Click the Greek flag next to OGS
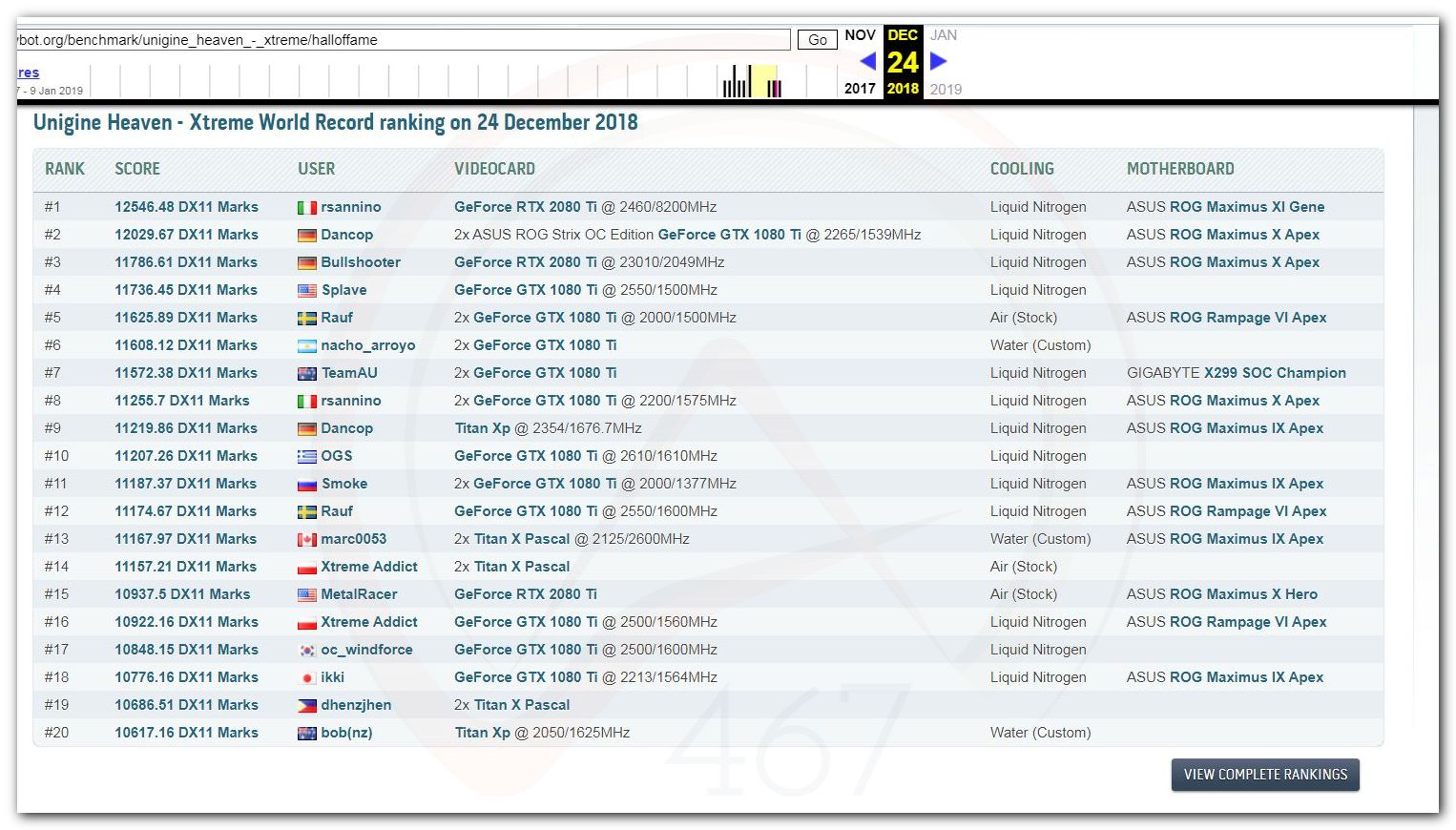 307,457
